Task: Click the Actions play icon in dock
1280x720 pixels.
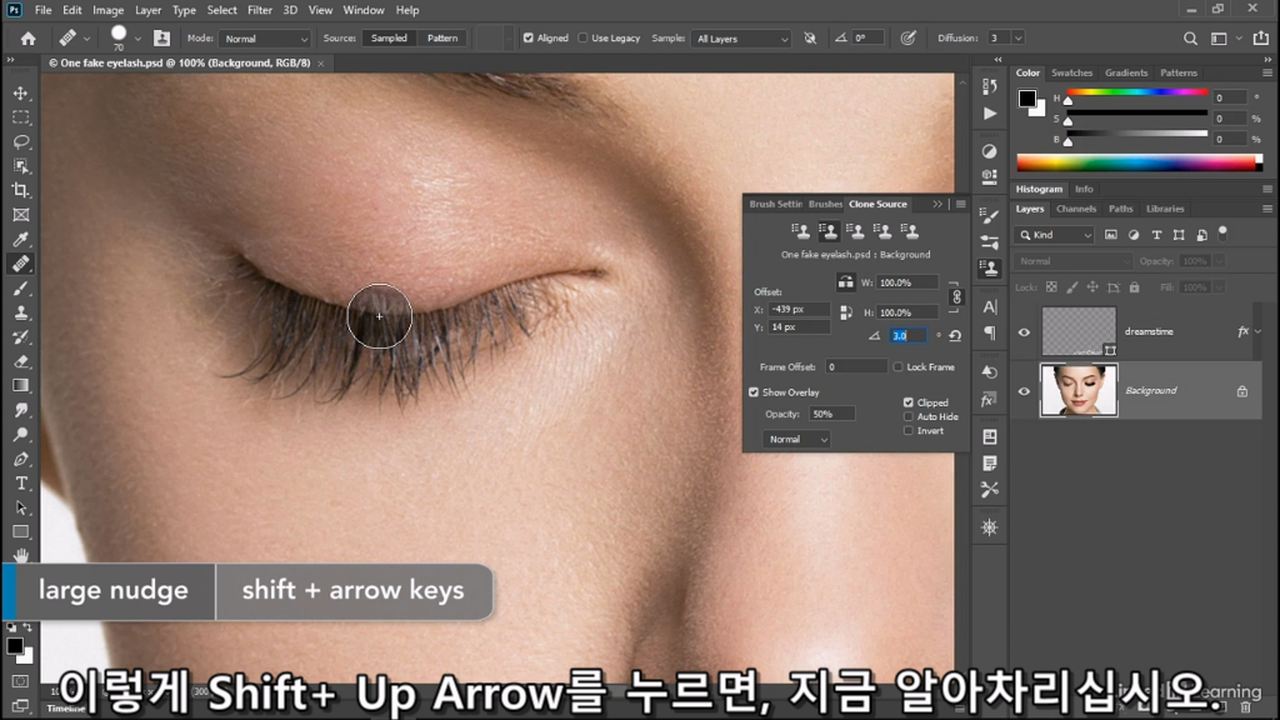Action: tap(989, 113)
